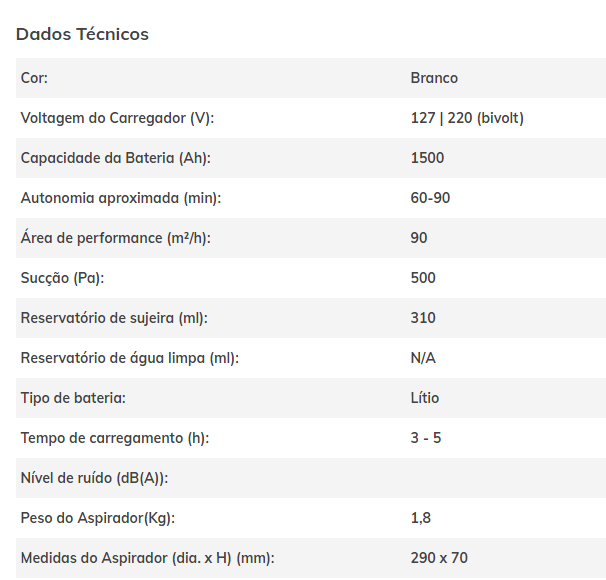Click the "Área de performance (m²/h):" label
This screenshot has height=580, width=606.
click(x=116, y=238)
